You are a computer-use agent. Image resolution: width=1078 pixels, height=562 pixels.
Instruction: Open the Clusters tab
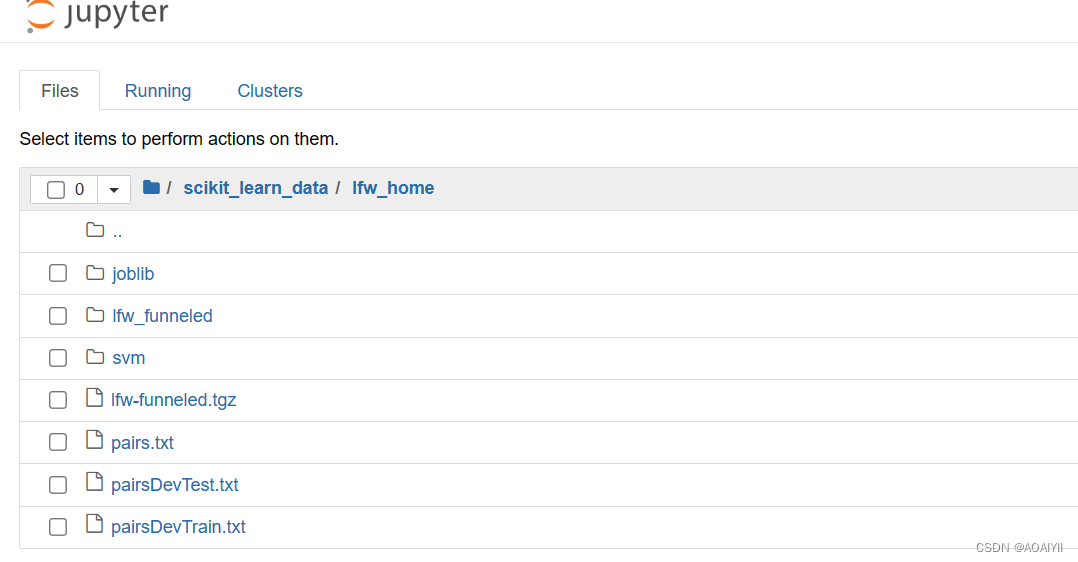click(x=270, y=91)
